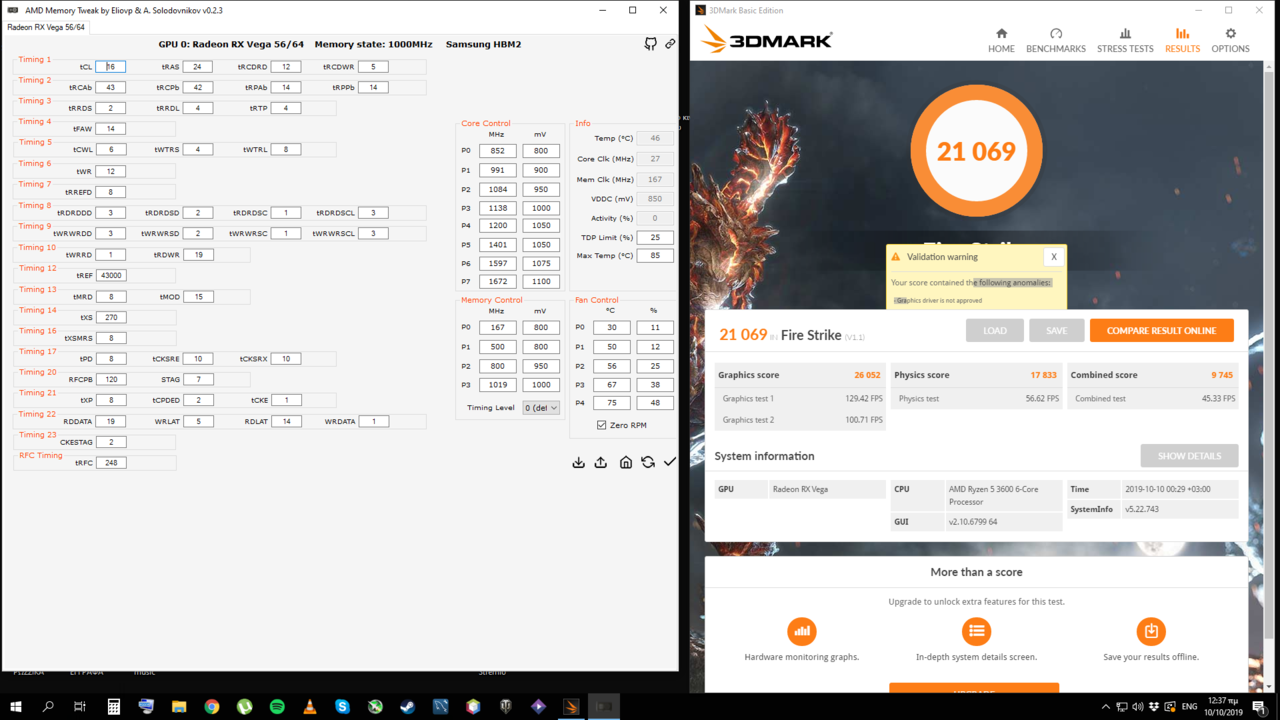Click COMPARE RESULT ONLINE button

point(1162,330)
